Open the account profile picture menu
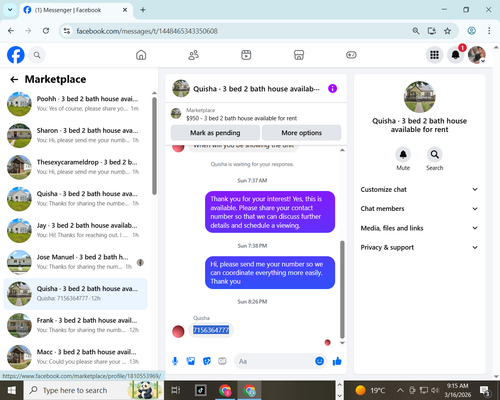Viewport: 500px width, 400px height. [x=477, y=55]
